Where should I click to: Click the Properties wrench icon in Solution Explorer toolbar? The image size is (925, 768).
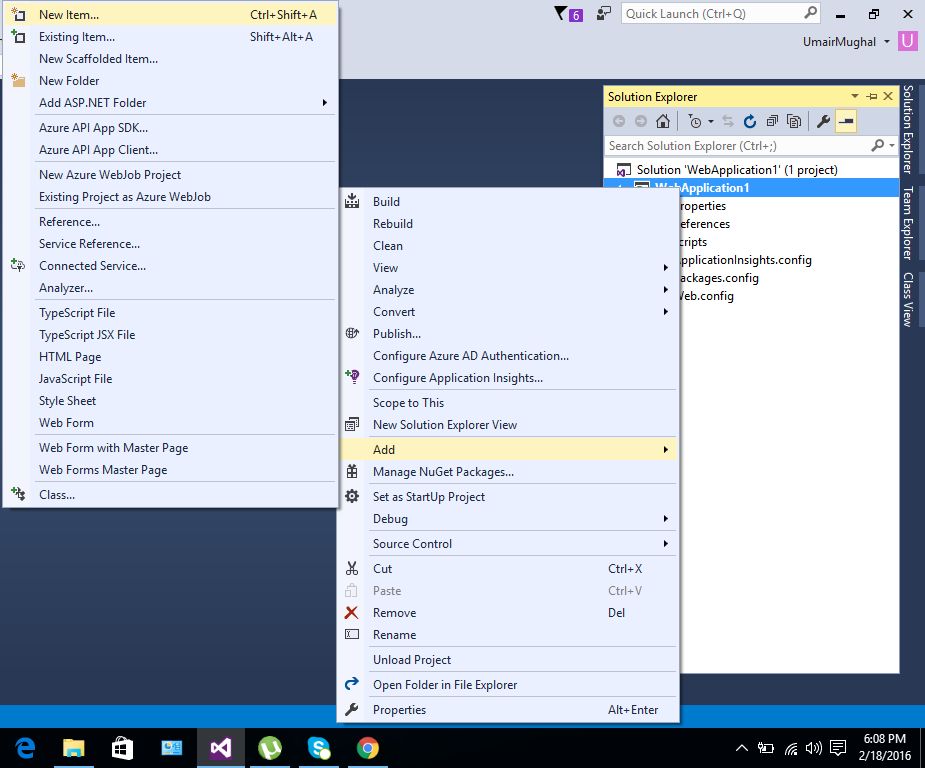[x=823, y=122]
